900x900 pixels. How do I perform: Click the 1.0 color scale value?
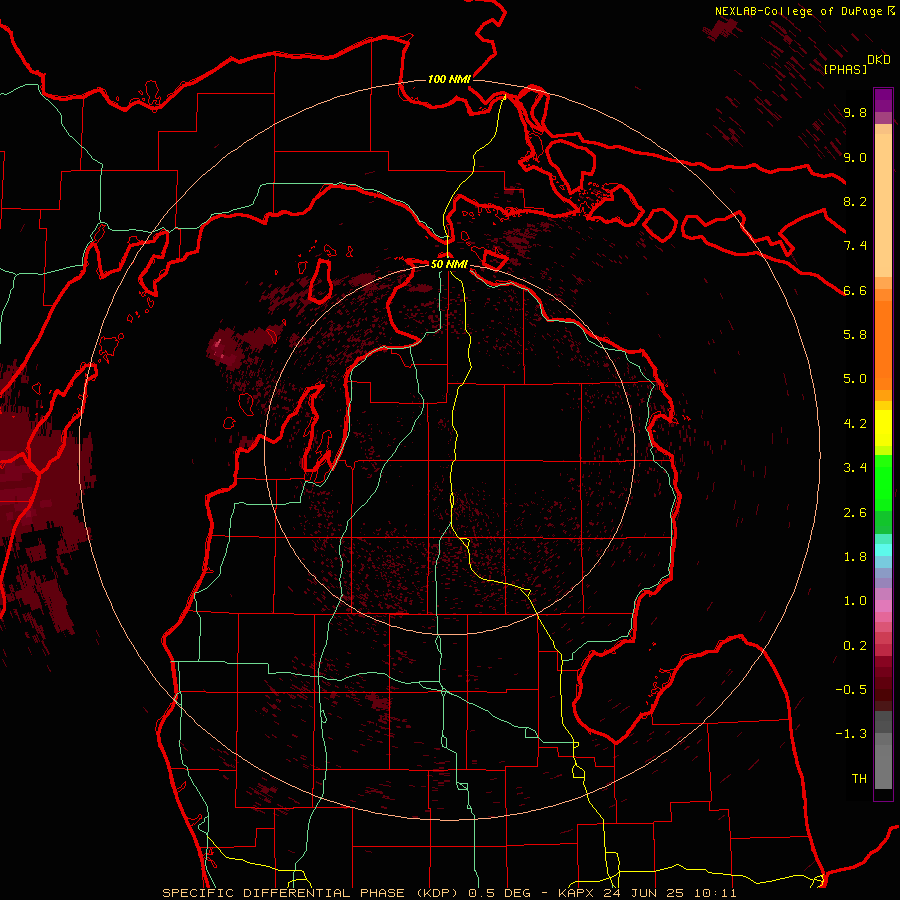pos(855,600)
